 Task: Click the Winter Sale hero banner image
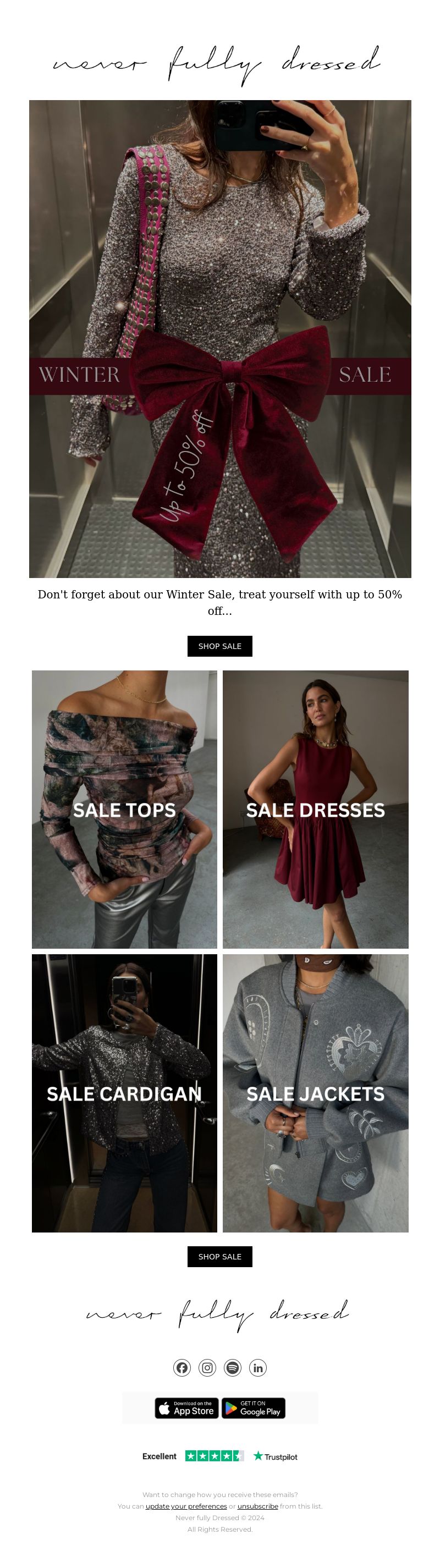[221, 339]
